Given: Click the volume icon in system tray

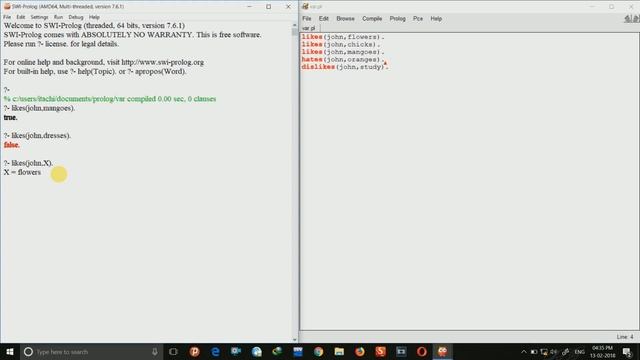Looking at the screenshot, I should [554, 352].
